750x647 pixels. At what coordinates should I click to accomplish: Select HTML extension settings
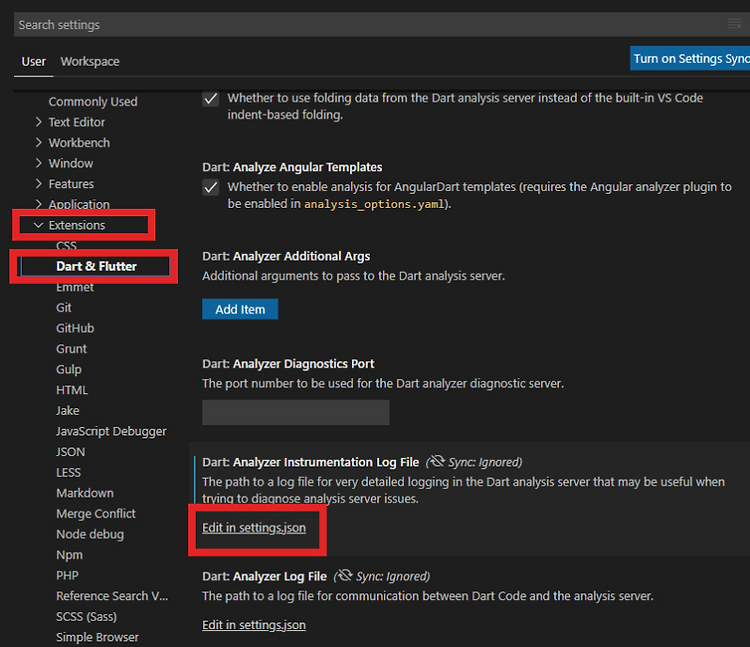coord(72,390)
